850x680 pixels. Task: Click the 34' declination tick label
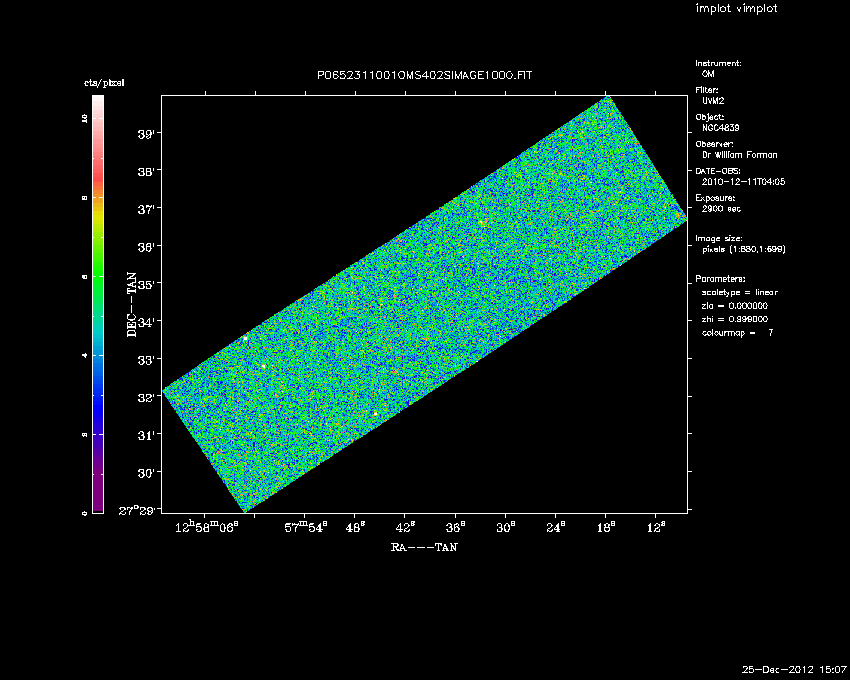click(146, 322)
